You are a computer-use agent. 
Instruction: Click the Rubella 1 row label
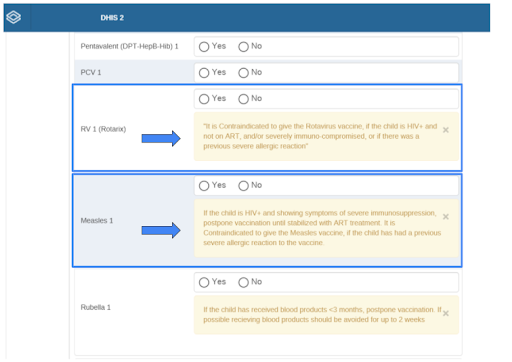pyautogui.click(x=96, y=307)
